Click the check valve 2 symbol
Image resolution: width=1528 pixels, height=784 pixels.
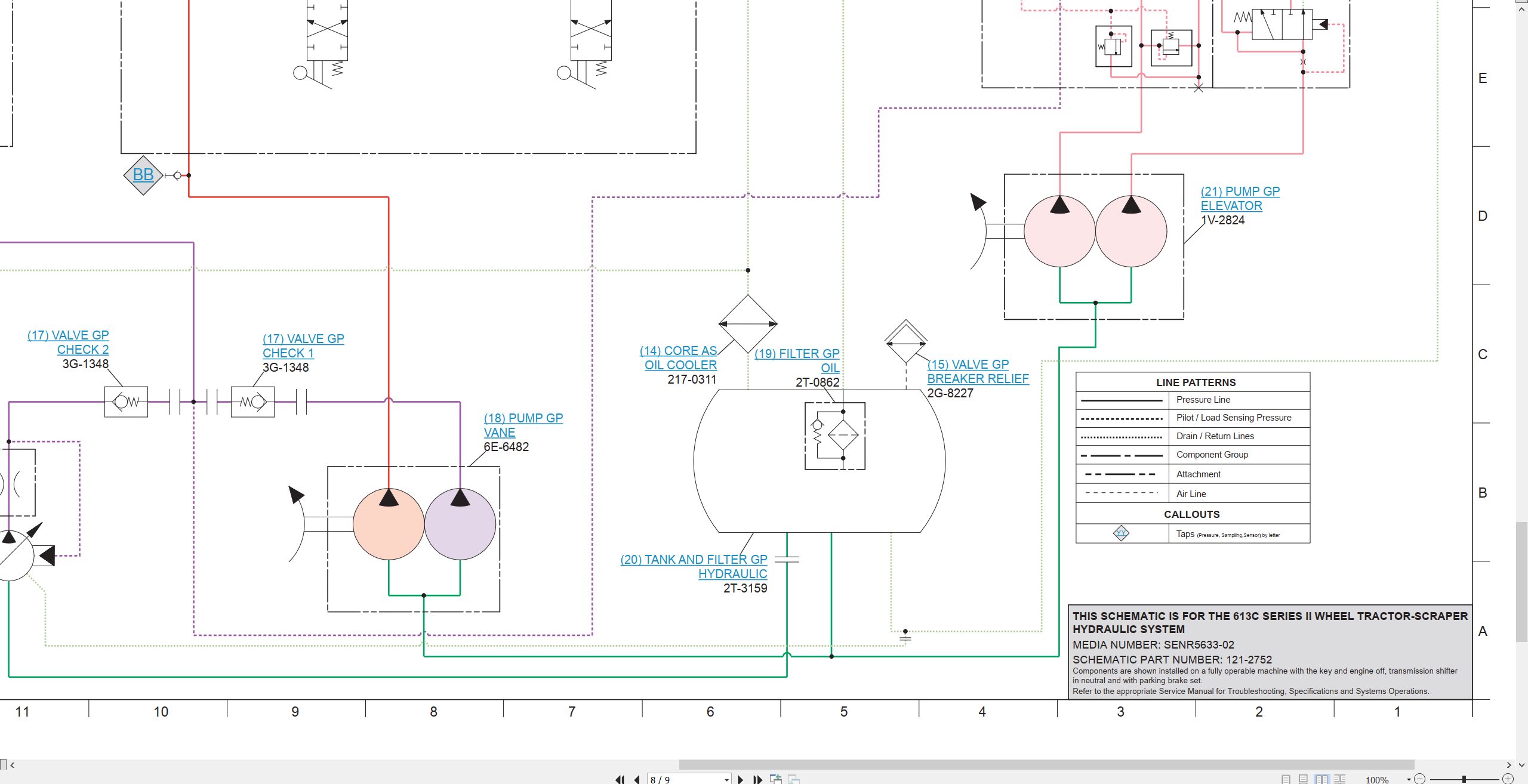click(x=126, y=402)
